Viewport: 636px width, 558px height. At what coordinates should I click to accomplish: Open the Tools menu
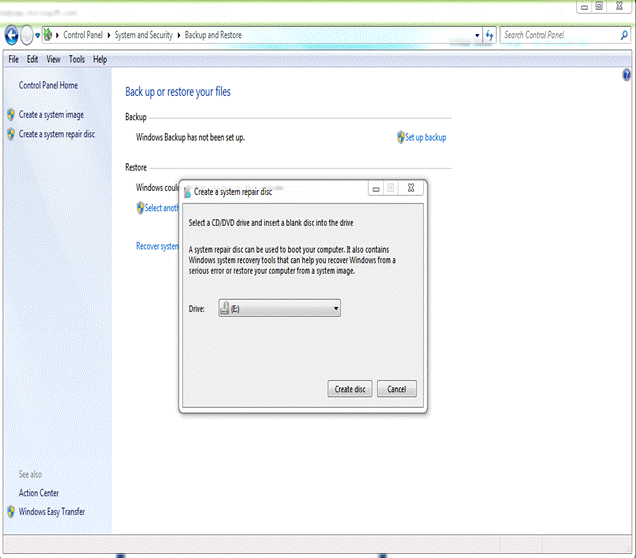click(77, 60)
